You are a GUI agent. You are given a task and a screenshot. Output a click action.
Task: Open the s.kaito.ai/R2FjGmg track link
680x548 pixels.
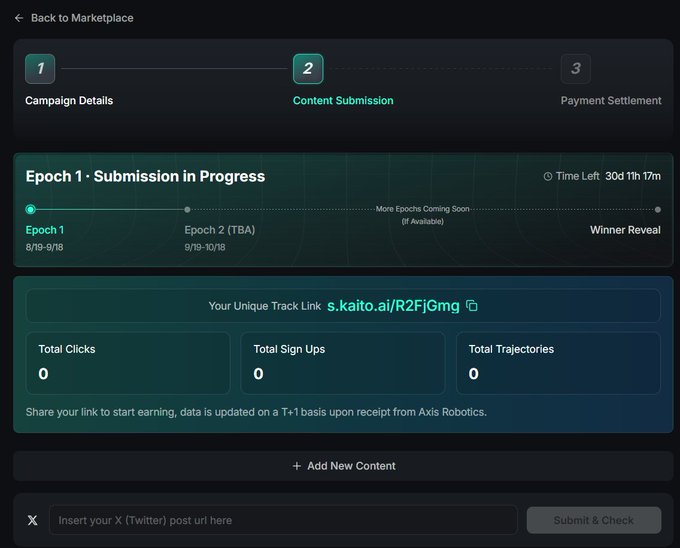tap(393, 306)
